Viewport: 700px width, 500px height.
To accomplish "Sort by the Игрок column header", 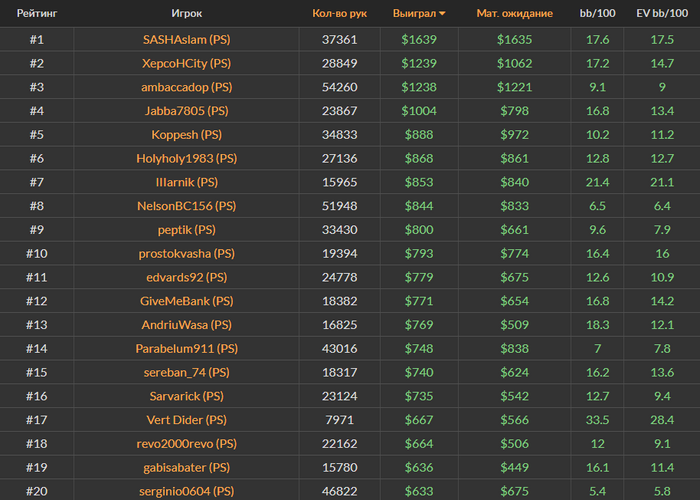I will (187, 14).
